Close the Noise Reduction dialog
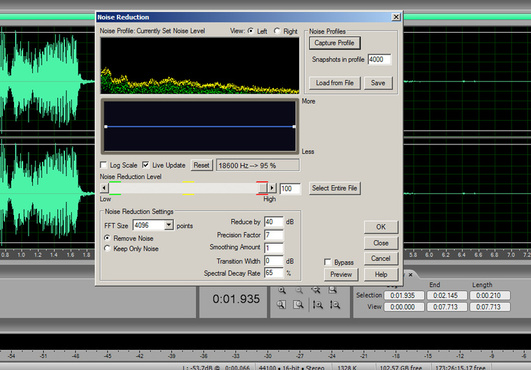This screenshot has height=370, width=531. 396,17
